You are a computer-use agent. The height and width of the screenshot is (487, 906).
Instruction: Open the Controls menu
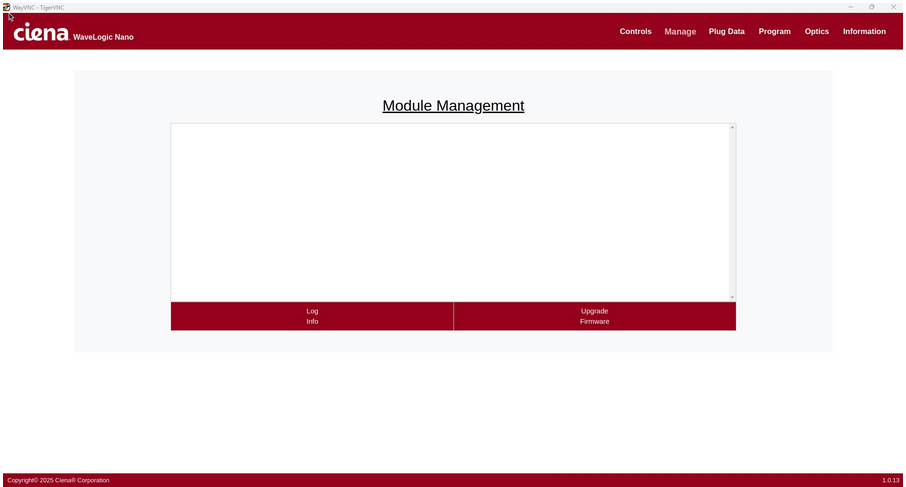pos(635,31)
